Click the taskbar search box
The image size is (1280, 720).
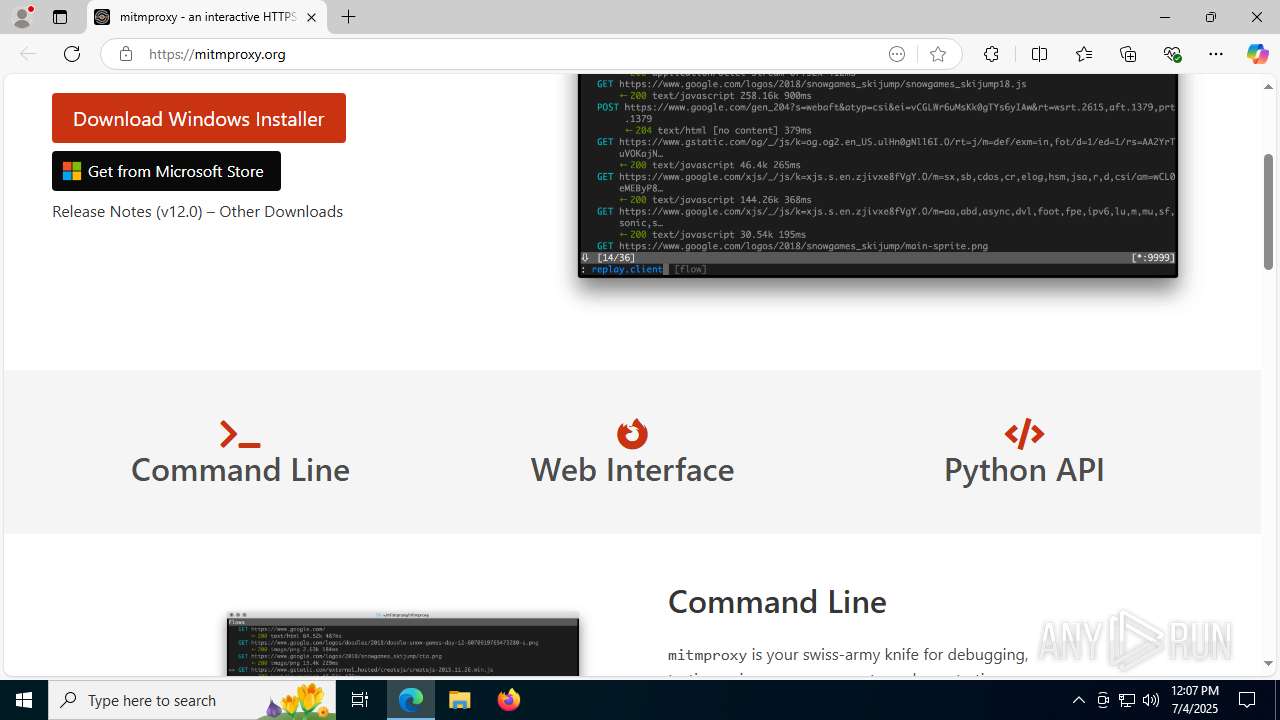pyautogui.click(x=192, y=700)
